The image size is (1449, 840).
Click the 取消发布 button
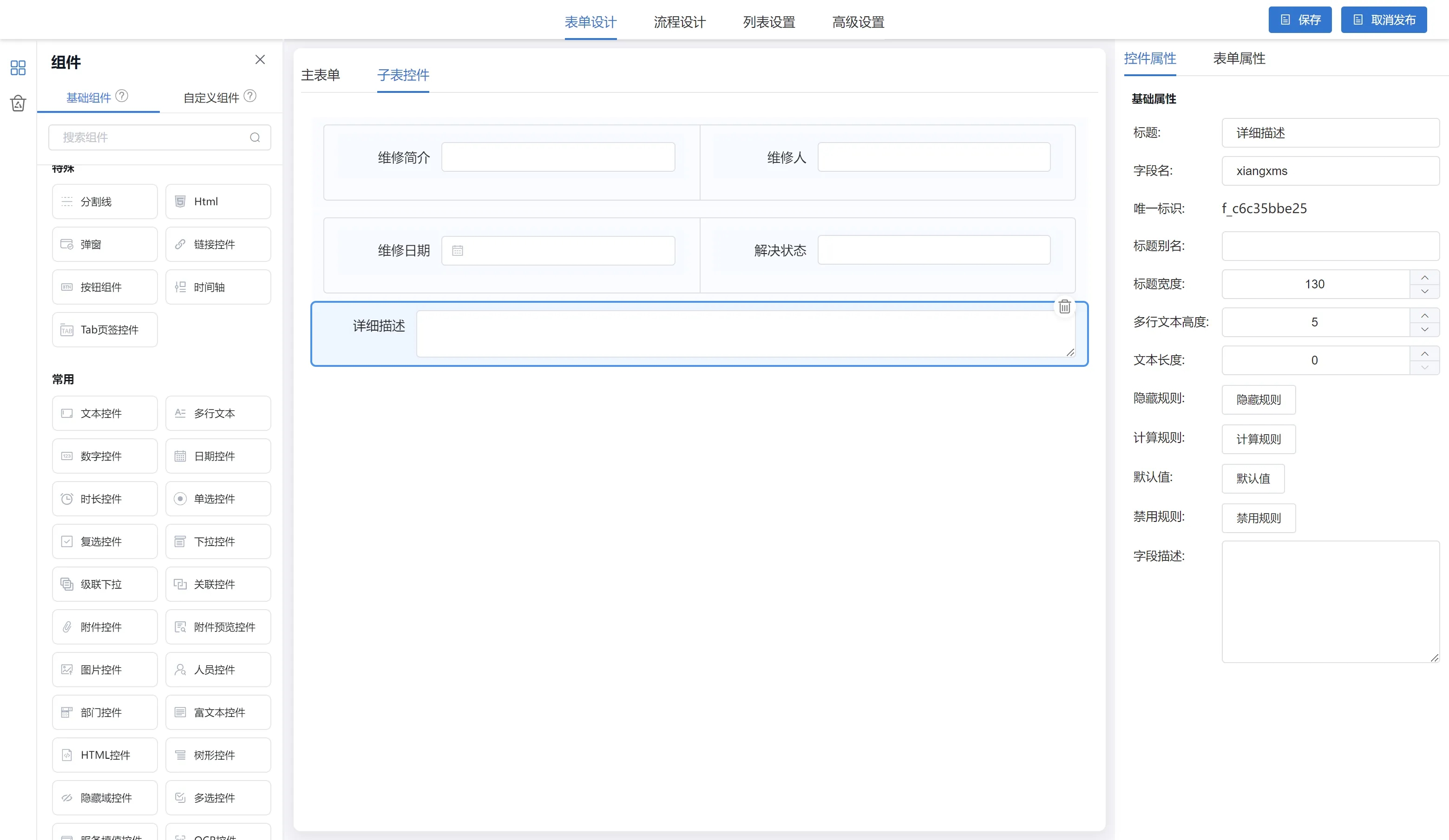1383,20
